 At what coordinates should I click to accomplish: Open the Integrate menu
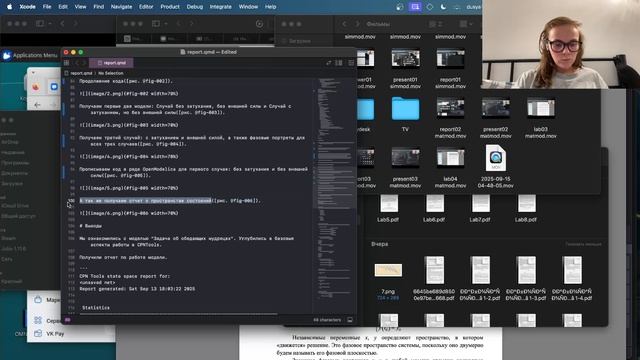point(220,7)
